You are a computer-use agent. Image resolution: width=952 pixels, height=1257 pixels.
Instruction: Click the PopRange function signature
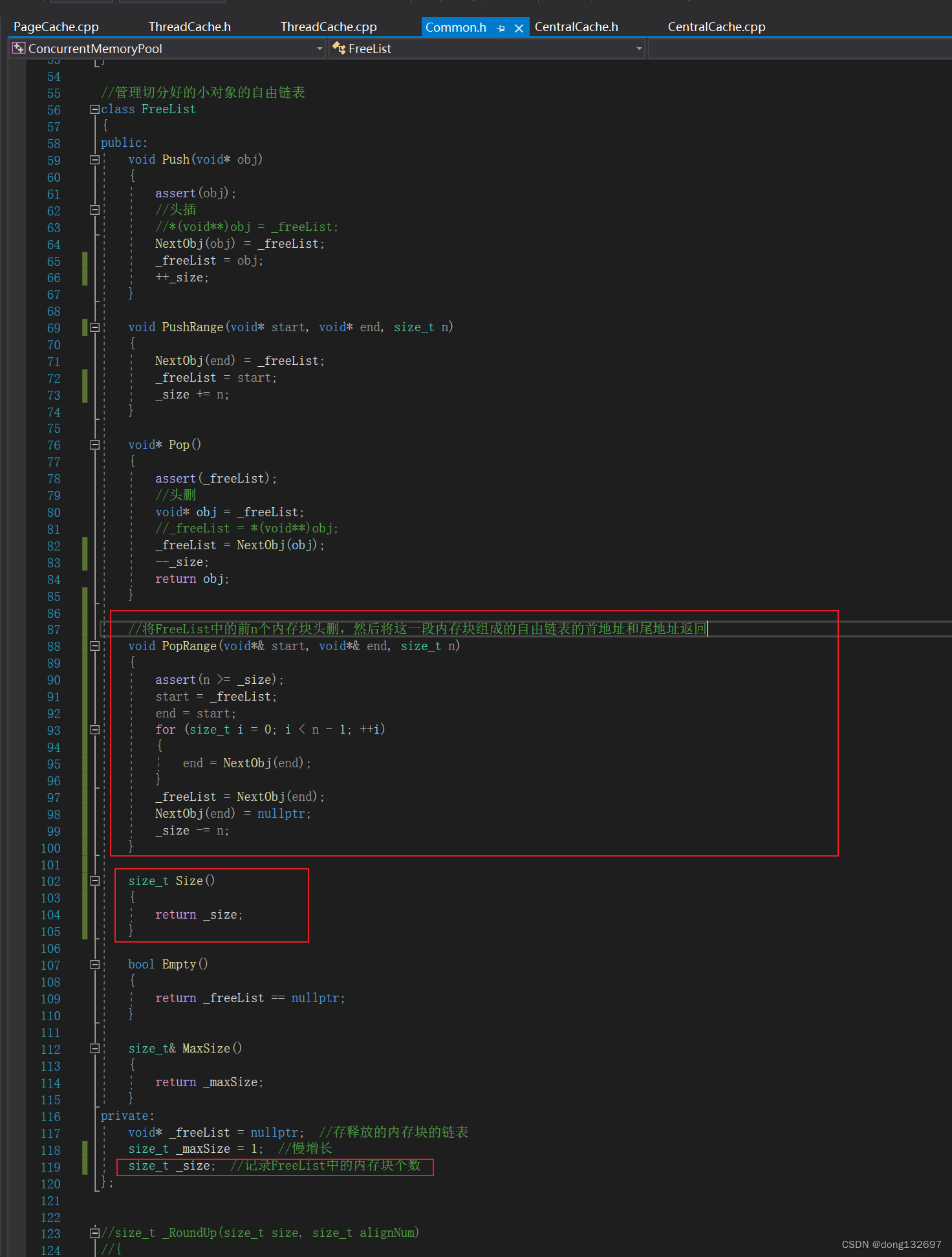pyautogui.click(x=294, y=646)
